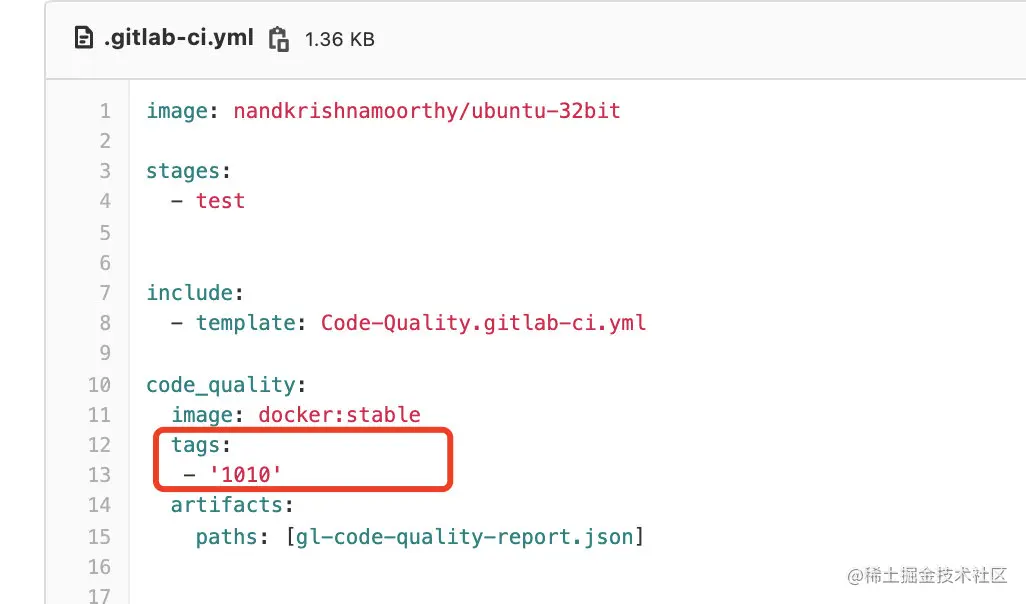
Task: Click the 'include:' key text
Action: (x=195, y=293)
